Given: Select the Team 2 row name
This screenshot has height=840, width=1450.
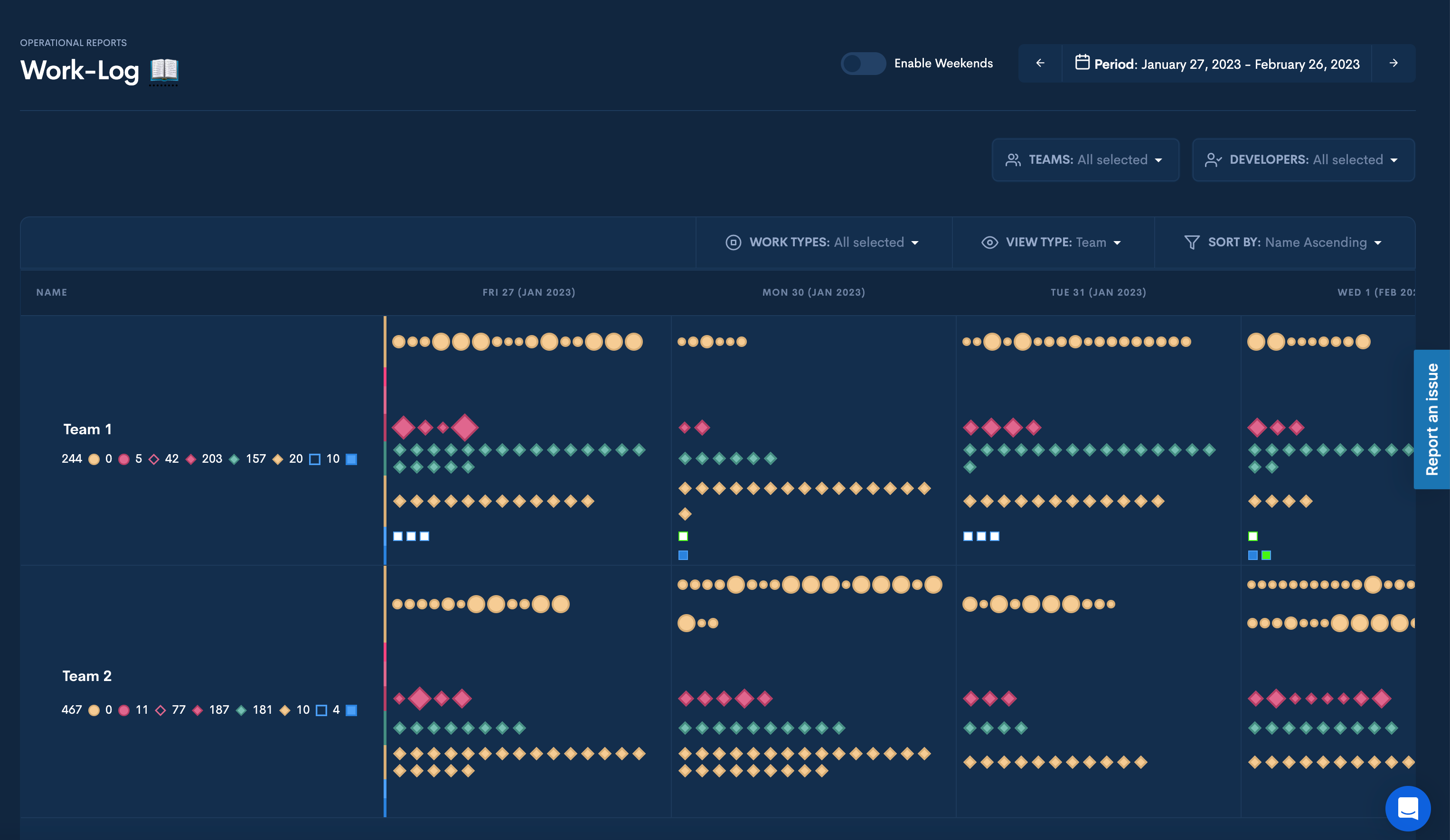Looking at the screenshot, I should click(x=87, y=676).
